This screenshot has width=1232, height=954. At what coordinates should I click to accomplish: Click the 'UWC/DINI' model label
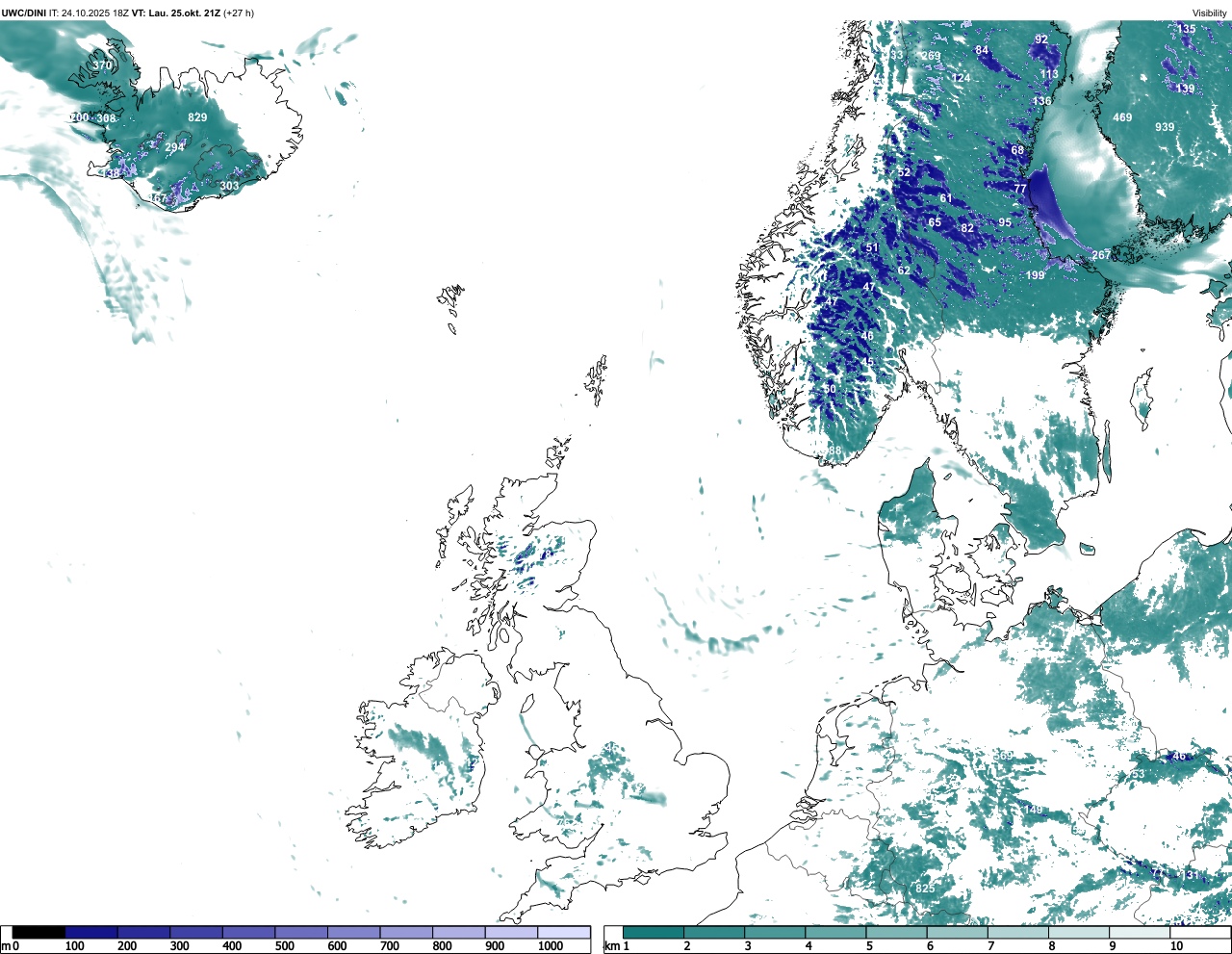[x=23, y=13]
